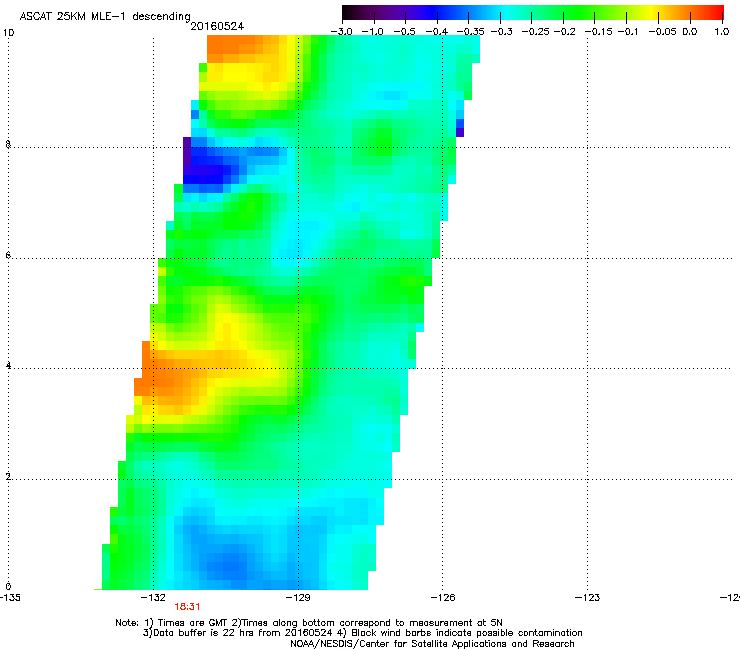Click the title "ASCAT 25KM MLE-1 descending"

(x=105, y=17)
